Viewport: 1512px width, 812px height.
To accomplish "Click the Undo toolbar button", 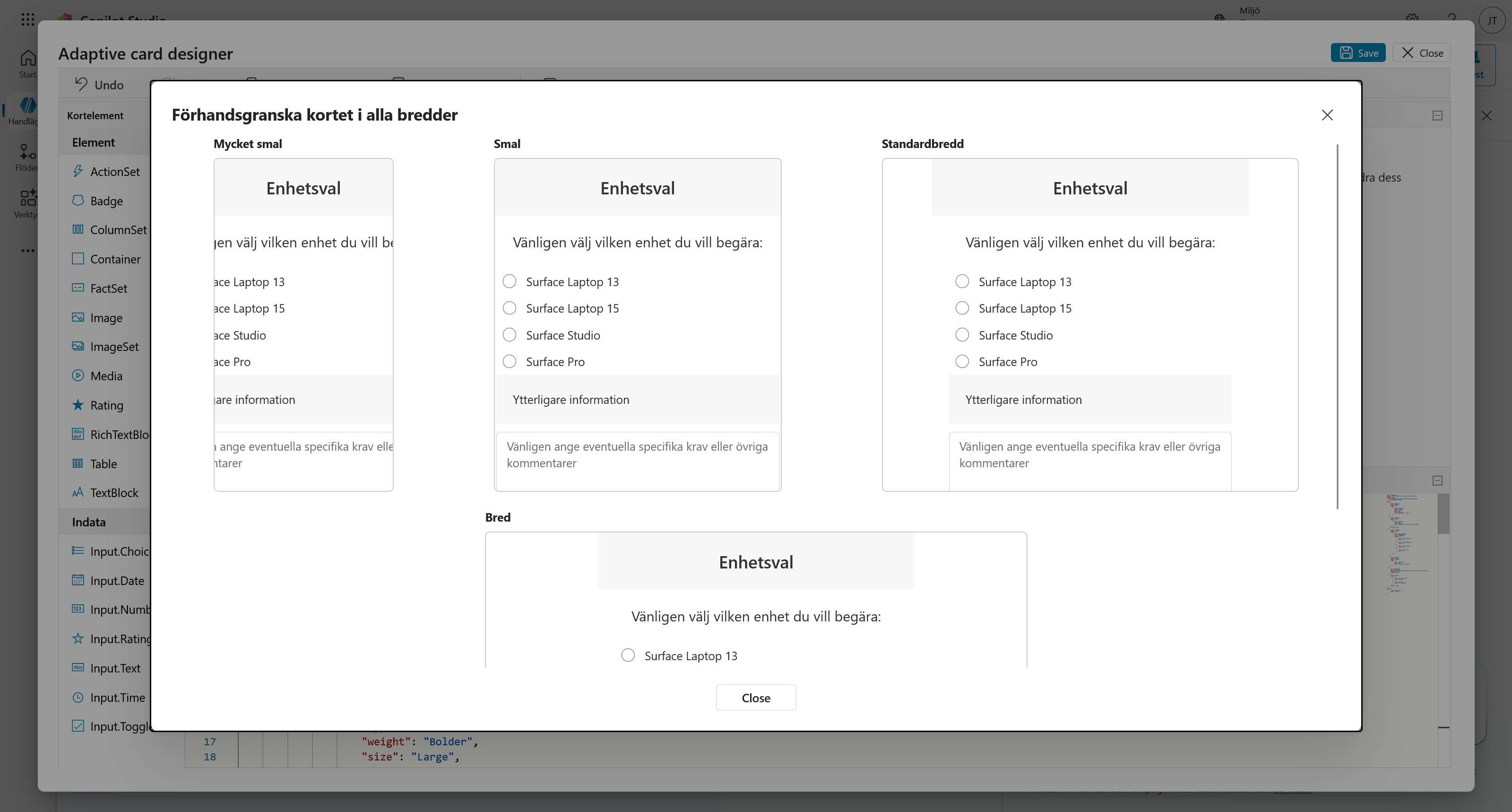I will click(99, 85).
